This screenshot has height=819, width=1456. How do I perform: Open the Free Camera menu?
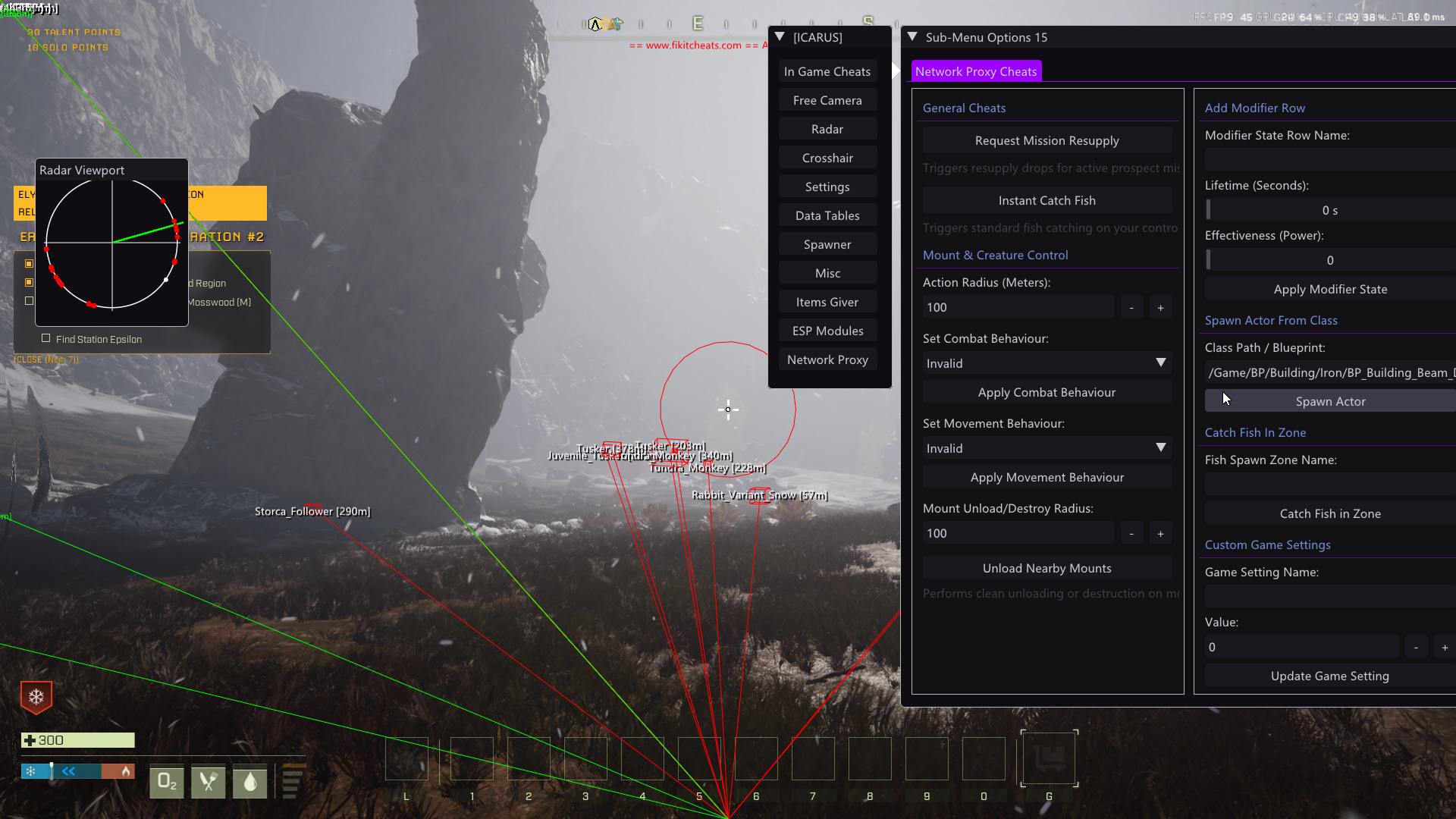pyautogui.click(x=827, y=100)
